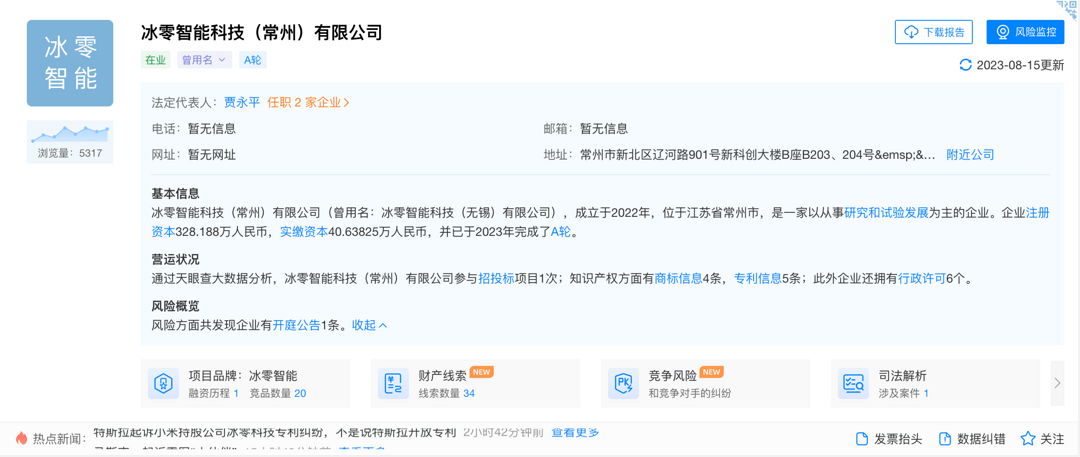Click the company title 冰零智能科技（常州）有限公司
The height and width of the screenshot is (457, 1080).
(261, 32)
